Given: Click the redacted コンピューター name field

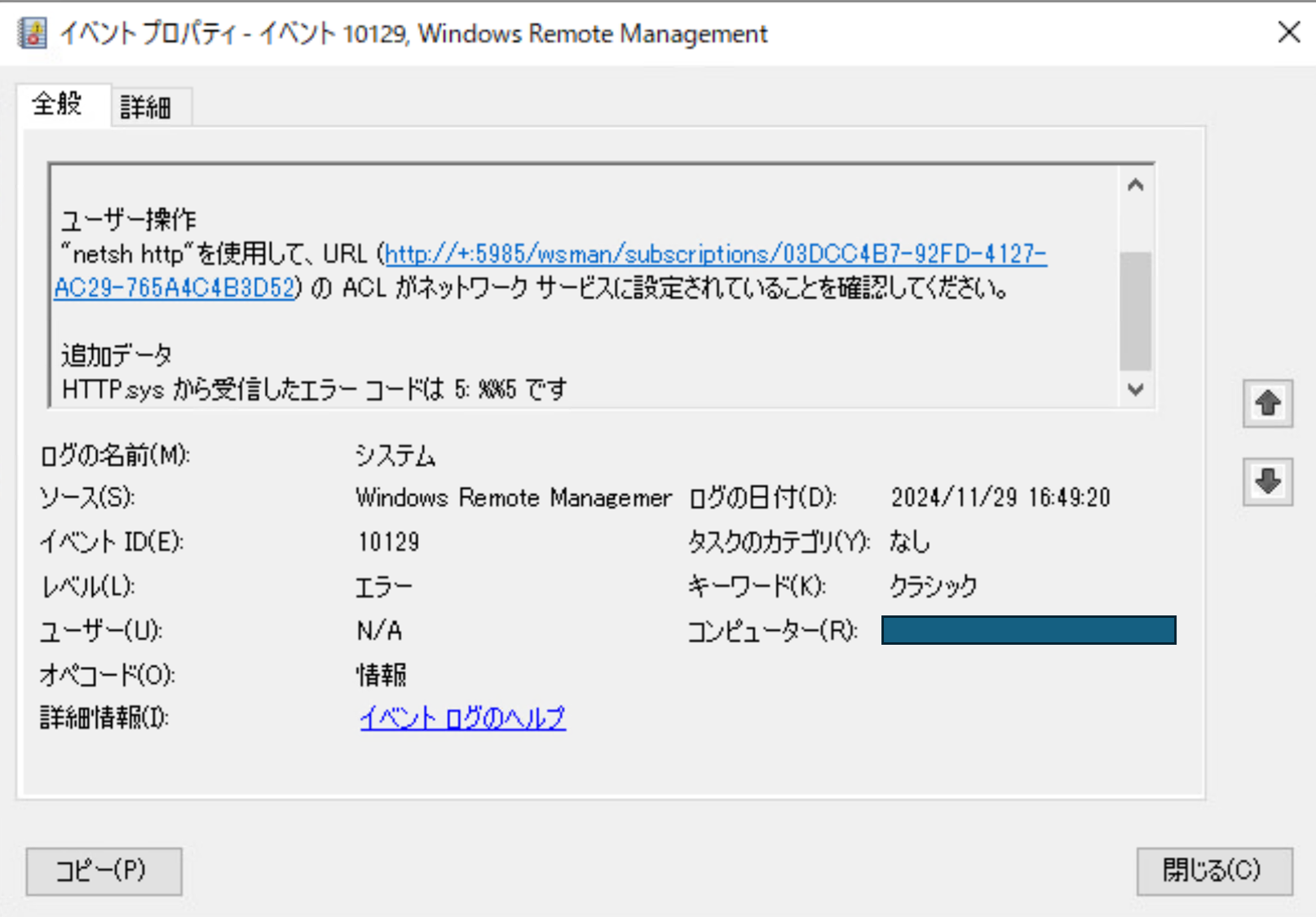Looking at the screenshot, I should [1027, 629].
